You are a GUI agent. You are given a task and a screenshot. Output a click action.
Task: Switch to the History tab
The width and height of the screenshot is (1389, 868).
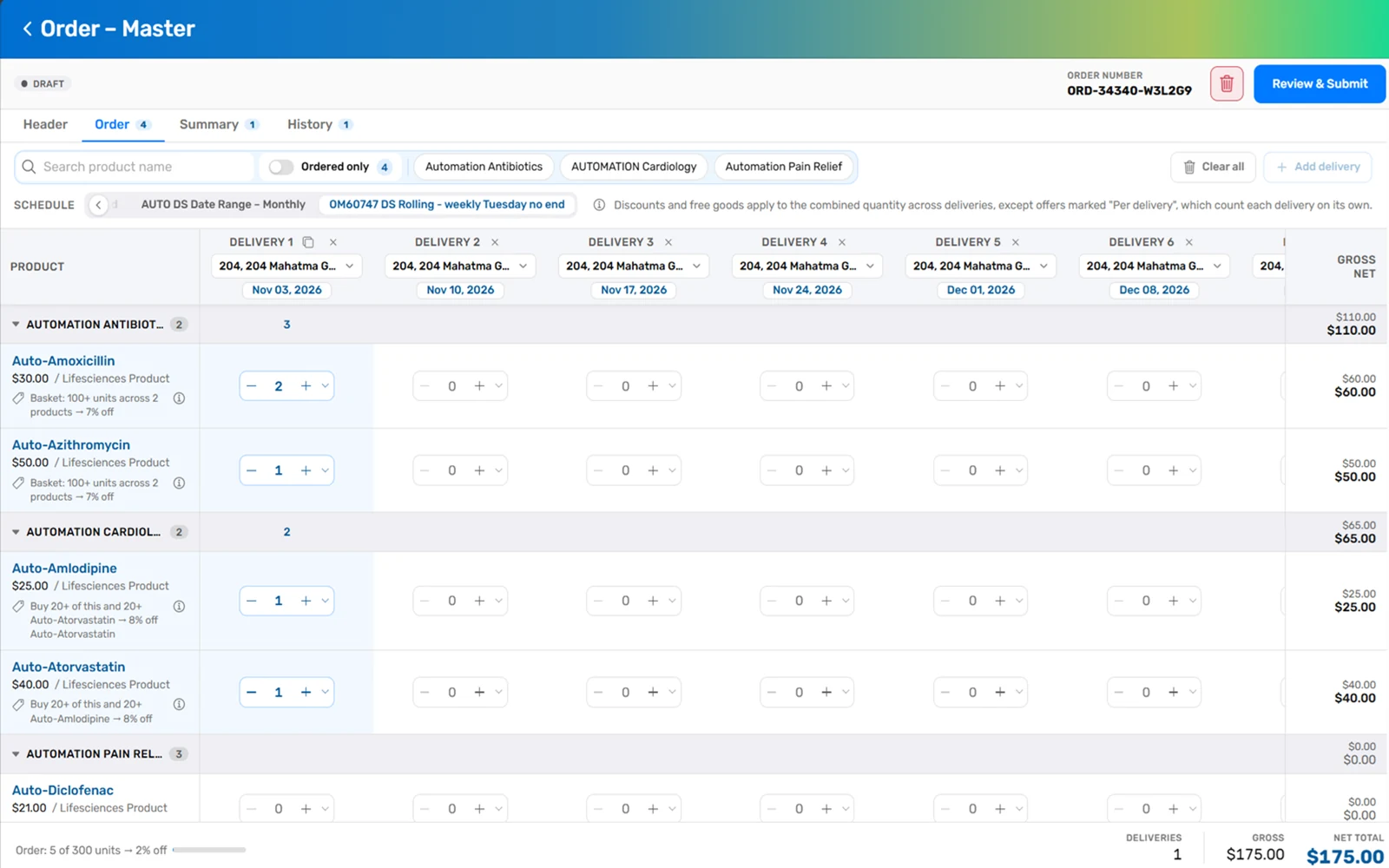click(319, 125)
